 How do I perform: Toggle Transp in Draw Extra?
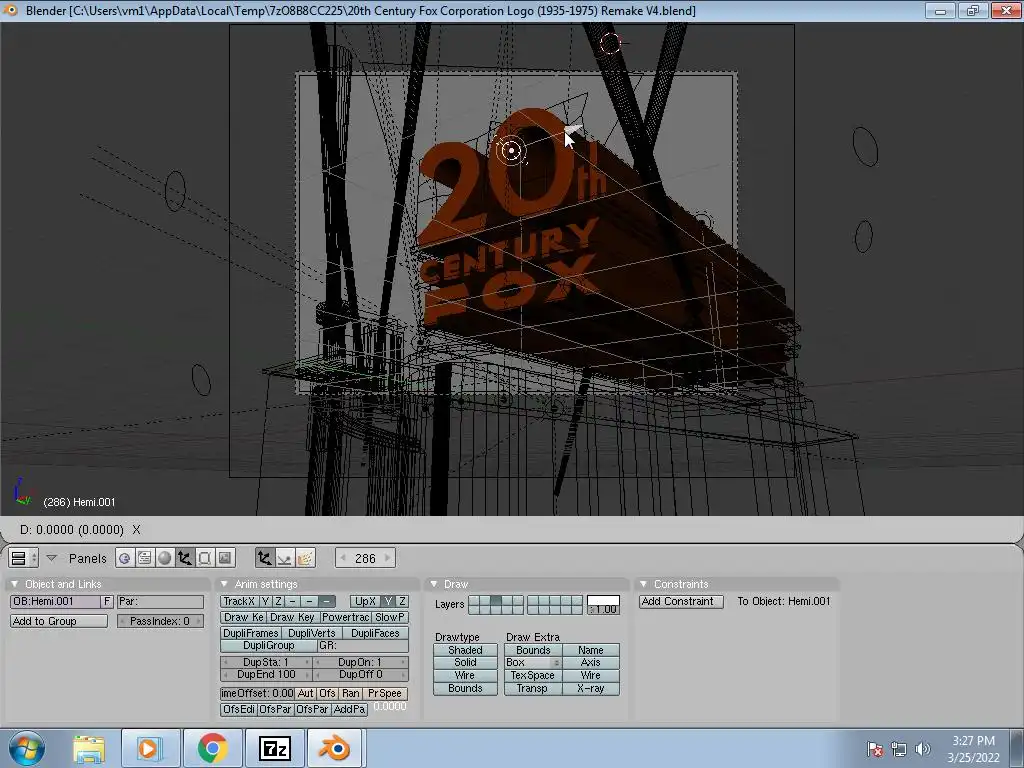532,688
